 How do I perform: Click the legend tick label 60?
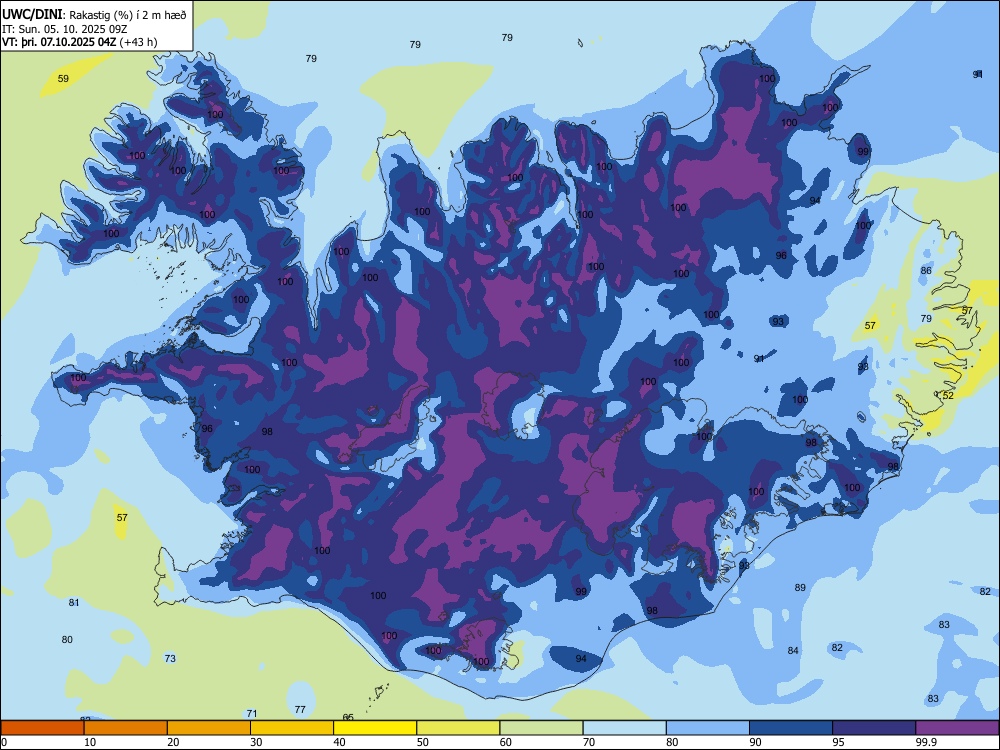pyautogui.click(x=506, y=742)
